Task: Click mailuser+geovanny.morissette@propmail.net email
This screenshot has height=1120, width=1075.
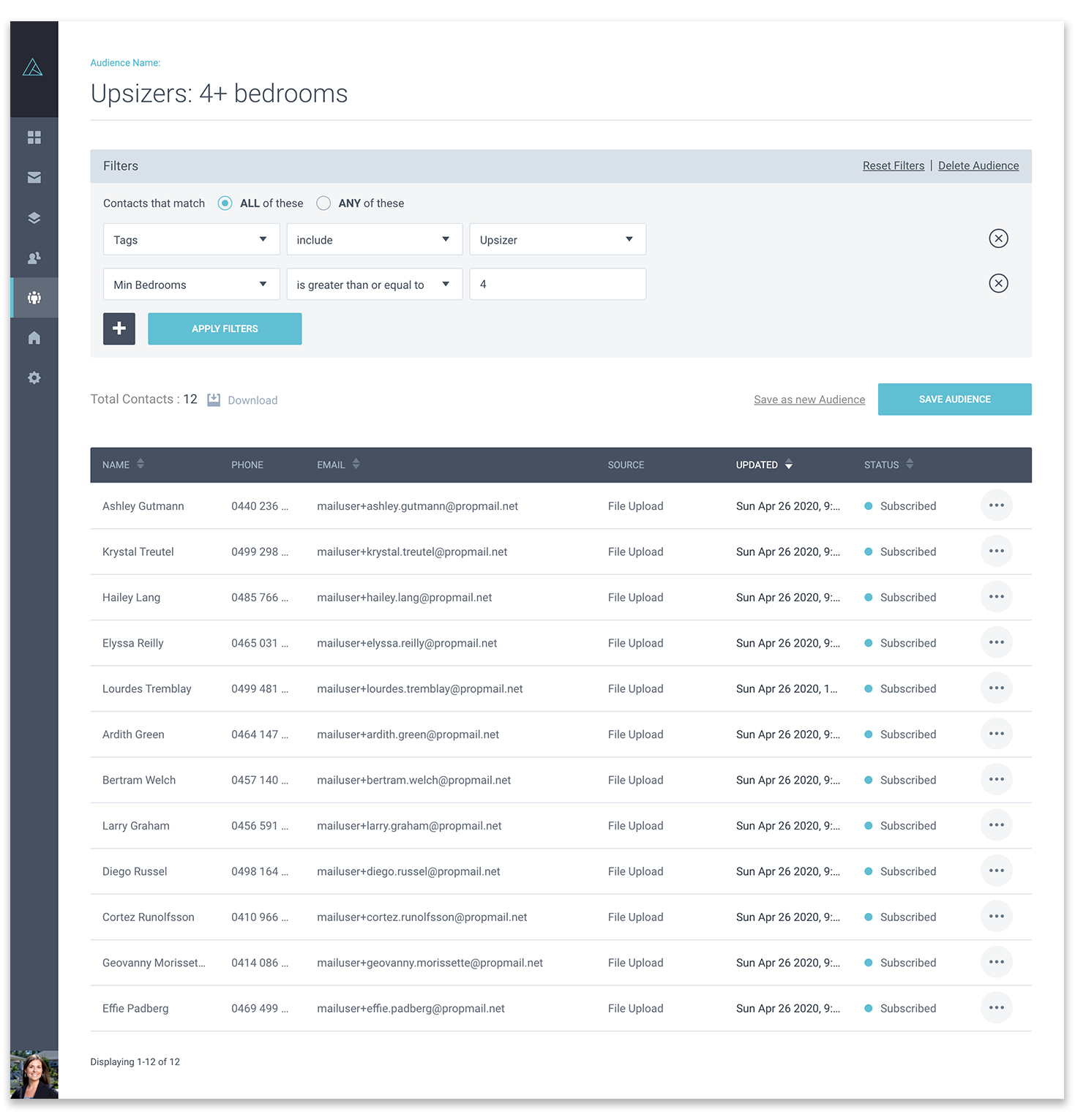Action: tap(430, 963)
